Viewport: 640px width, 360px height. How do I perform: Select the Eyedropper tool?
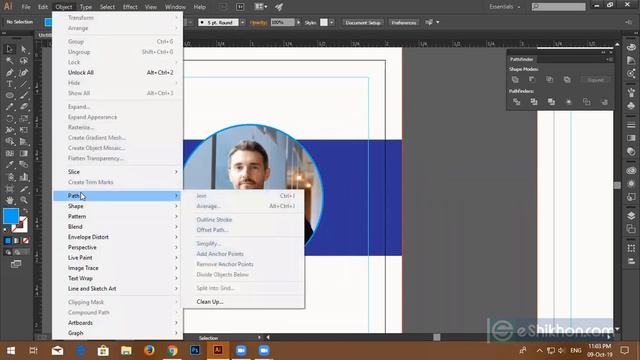click(x=9, y=165)
